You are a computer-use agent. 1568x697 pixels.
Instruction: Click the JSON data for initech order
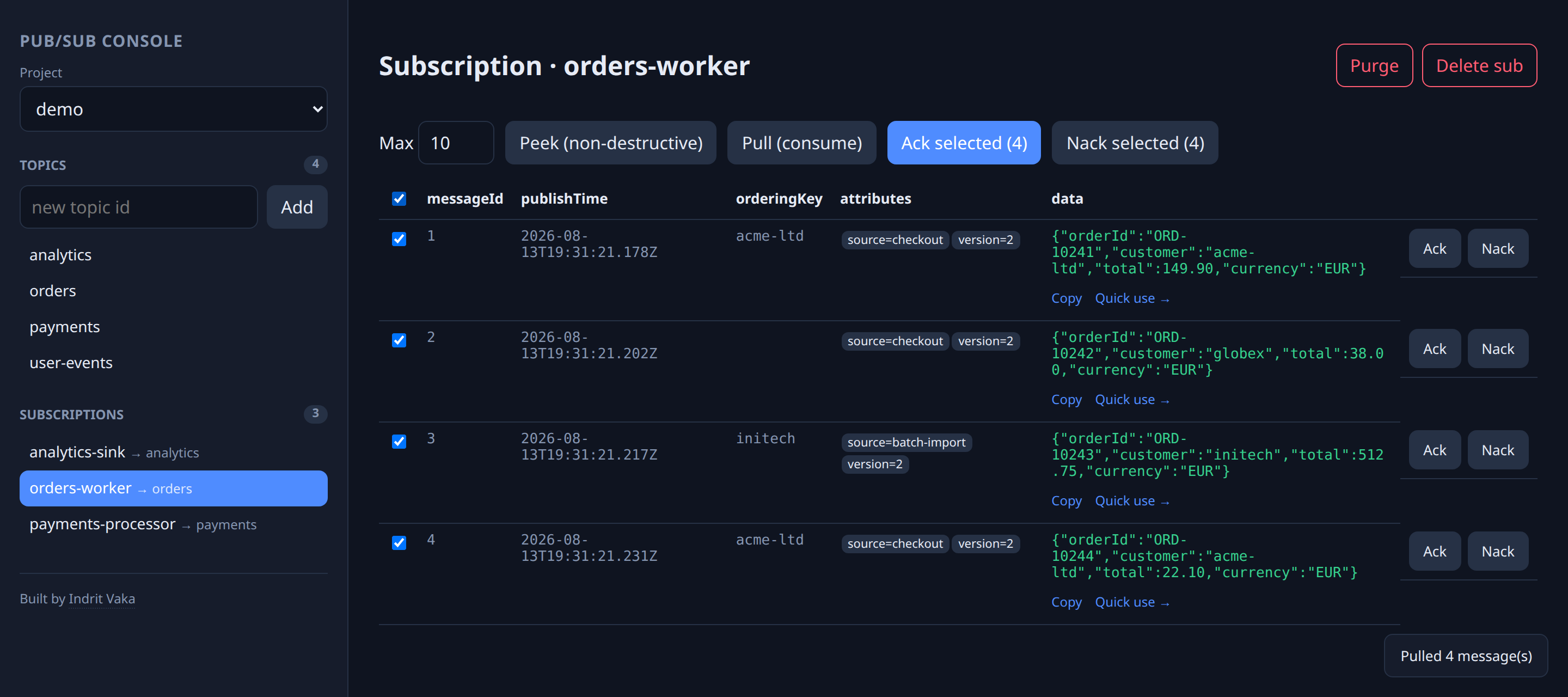point(1217,455)
